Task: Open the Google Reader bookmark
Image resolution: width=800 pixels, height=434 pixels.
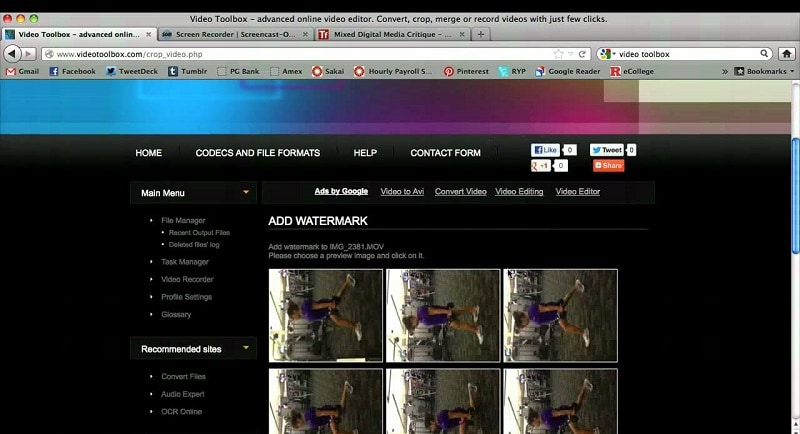Action: pyautogui.click(x=568, y=71)
